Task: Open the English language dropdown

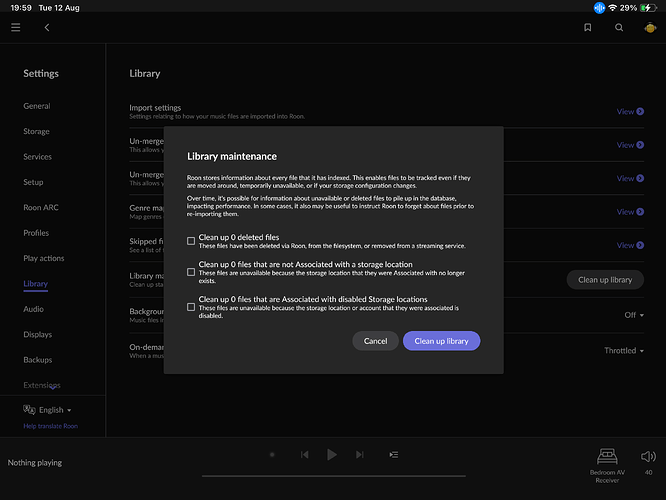Action: click(x=48, y=410)
